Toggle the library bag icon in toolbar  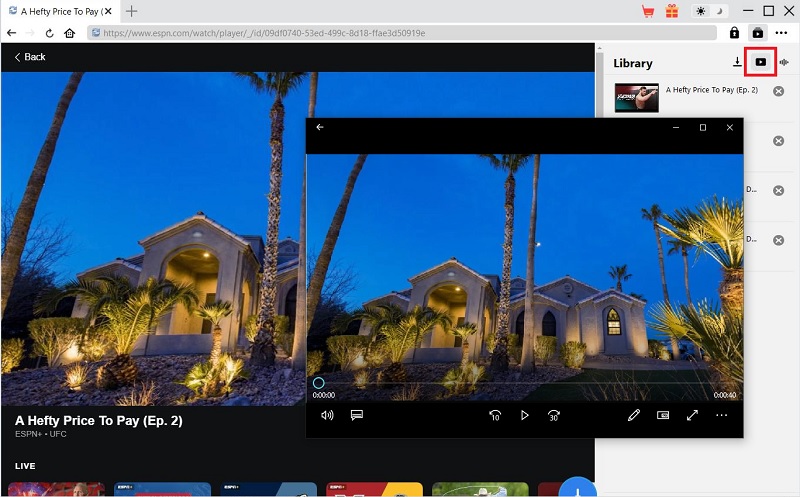(x=758, y=33)
